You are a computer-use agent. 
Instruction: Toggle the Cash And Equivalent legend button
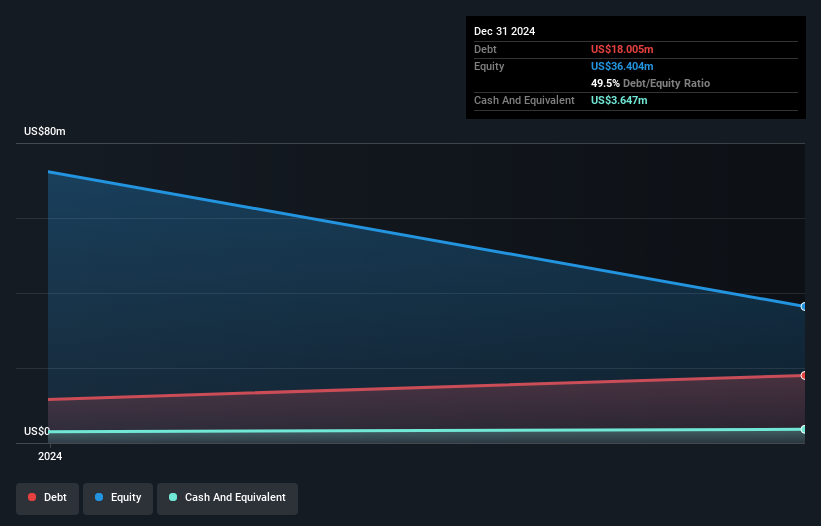[227, 498]
